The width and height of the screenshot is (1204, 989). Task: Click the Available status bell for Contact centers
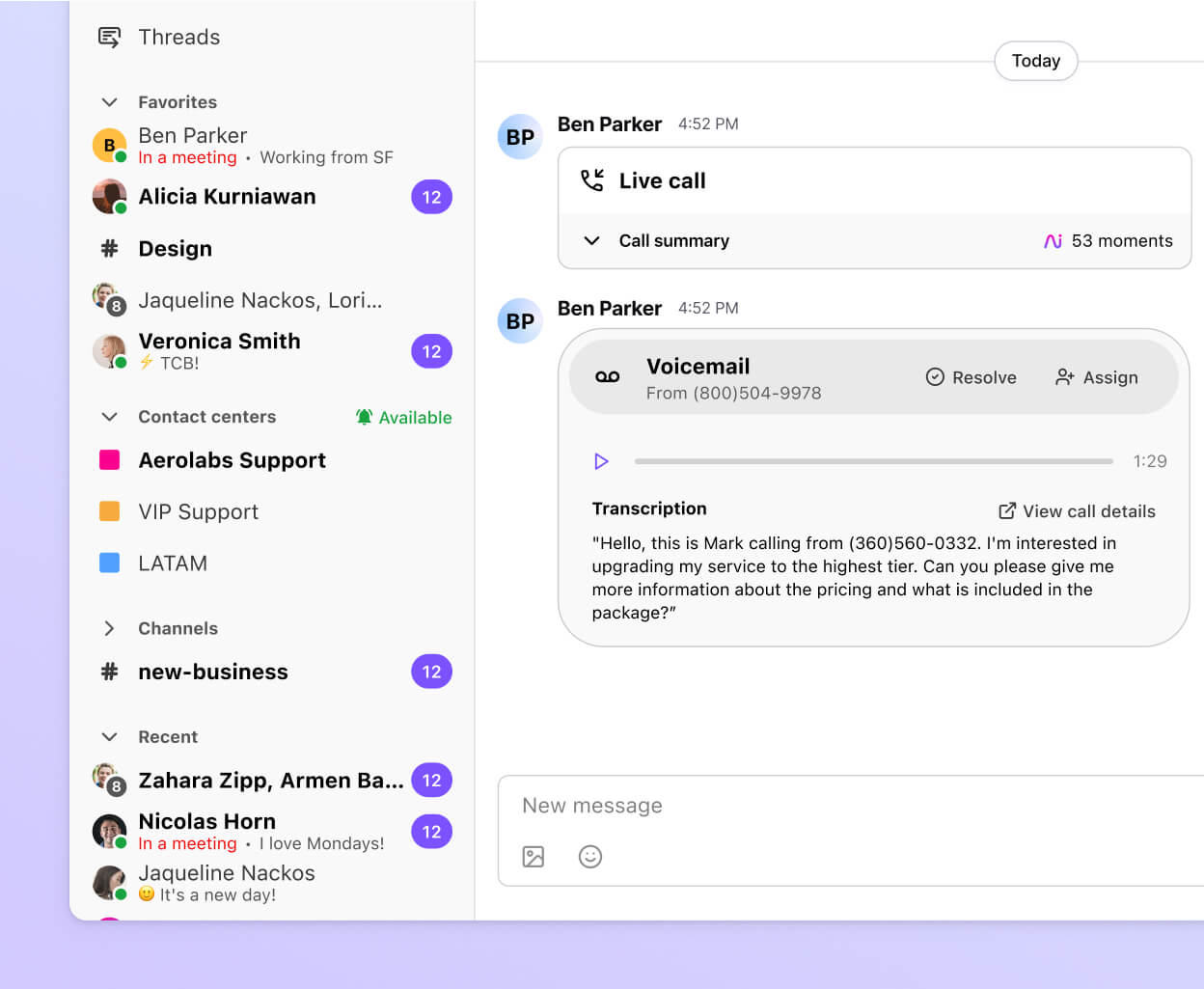[x=364, y=417]
